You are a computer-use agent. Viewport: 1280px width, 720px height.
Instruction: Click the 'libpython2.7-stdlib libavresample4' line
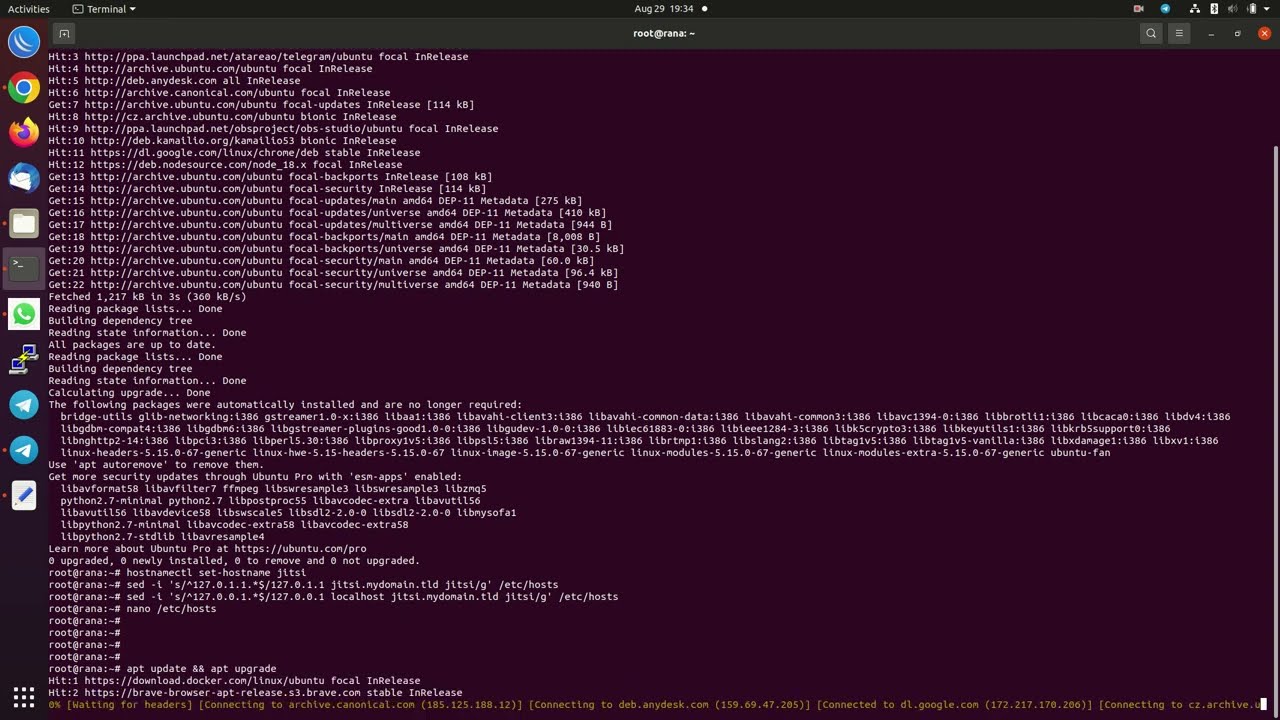tap(162, 537)
